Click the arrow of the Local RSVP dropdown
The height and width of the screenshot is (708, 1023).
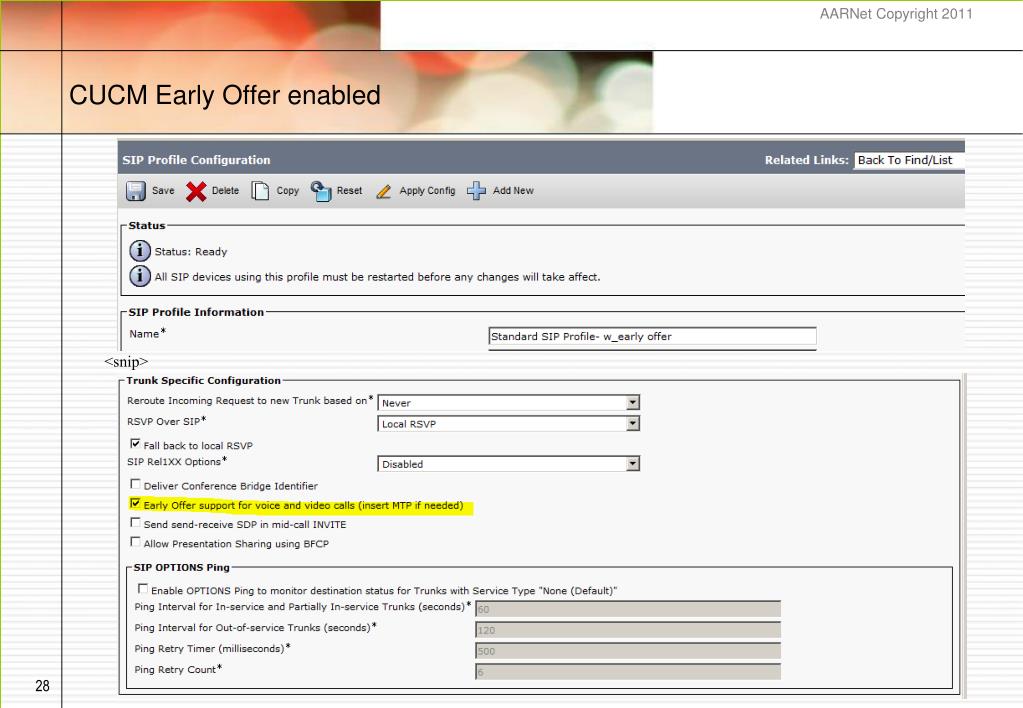click(x=632, y=423)
